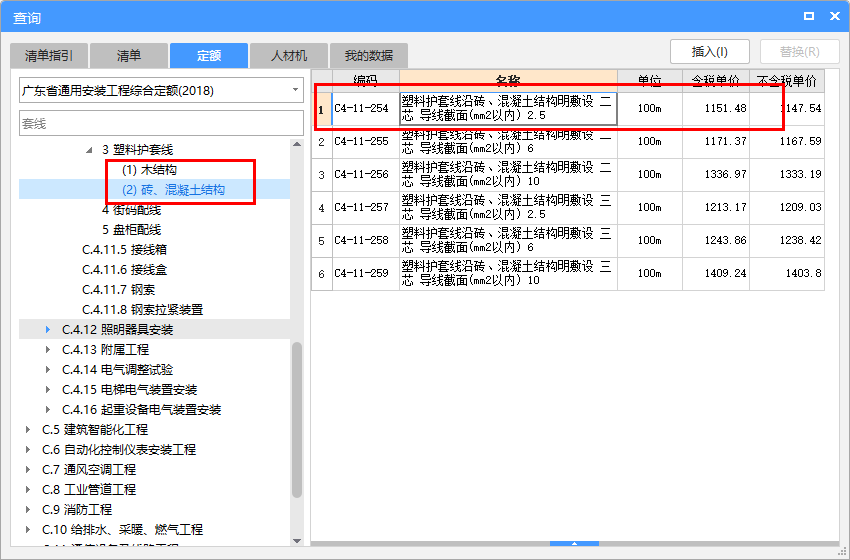Viewport: 850px width, 560px height.
Task: Expand the C.4.16 起重设备电气装置安装 node
Action: click(48, 410)
